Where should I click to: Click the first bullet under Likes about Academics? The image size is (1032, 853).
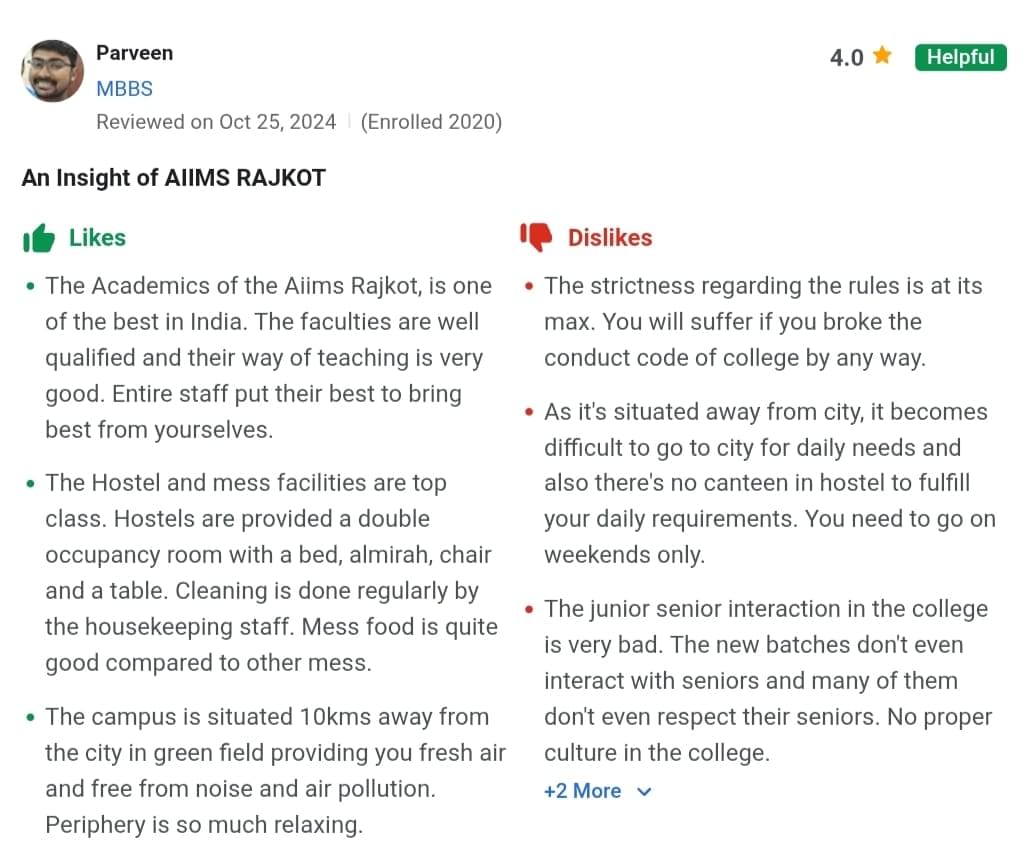point(268,357)
